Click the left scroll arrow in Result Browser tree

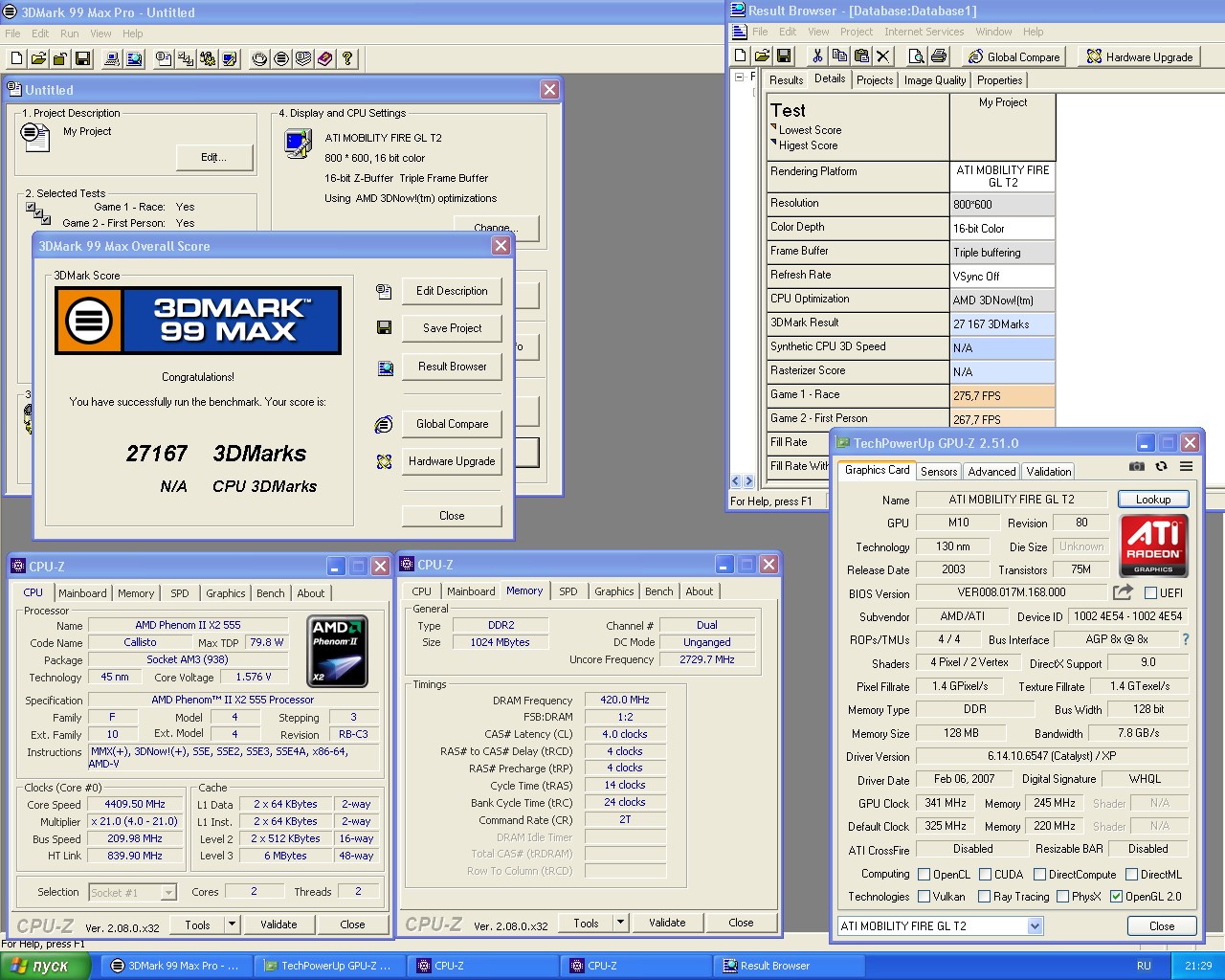736,481
